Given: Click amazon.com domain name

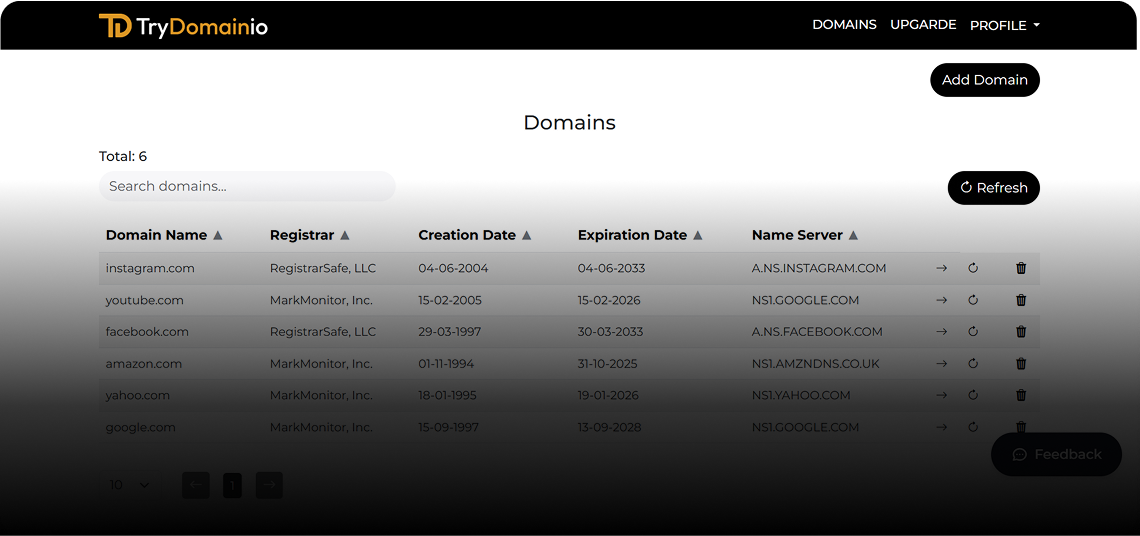Looking at the screenshot, I should pos(144,364).
